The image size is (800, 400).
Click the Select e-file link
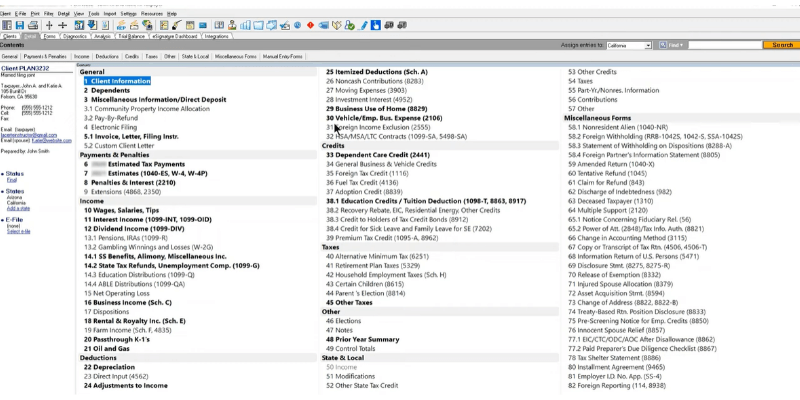coord(20,231)
